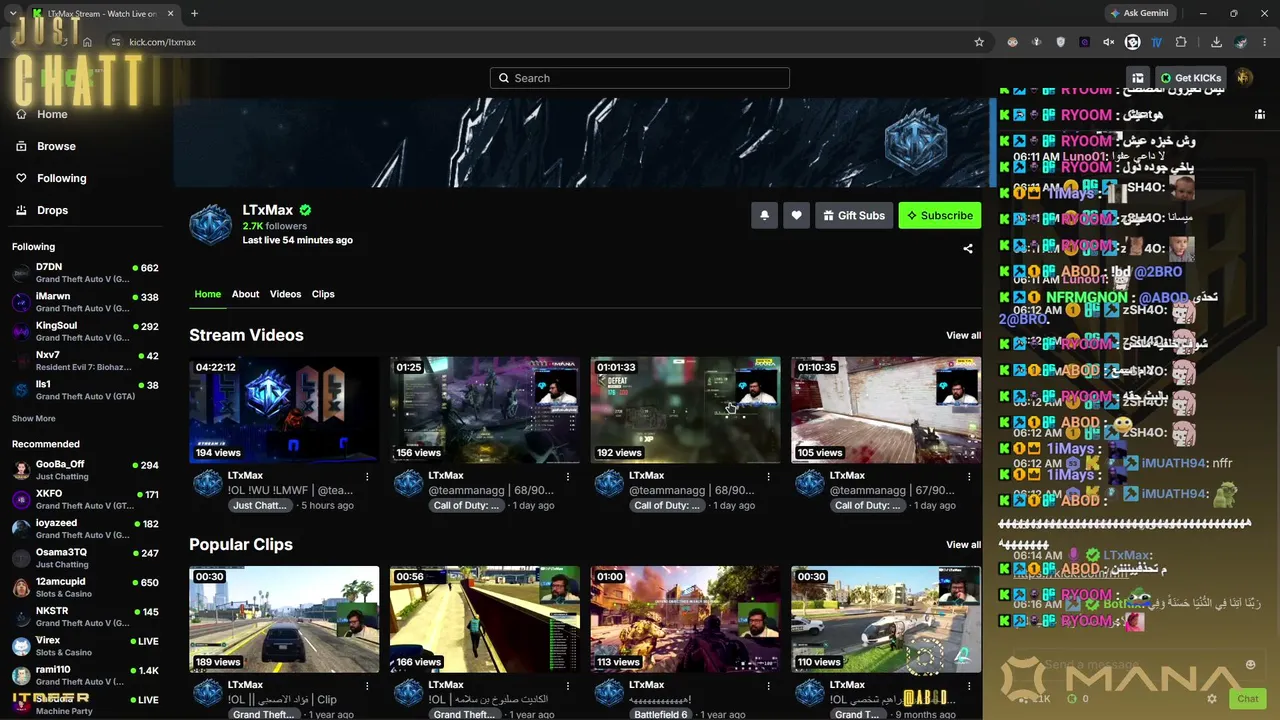Send message with the green Chat button
Image resolution: width=1280 pixels, height=720 pixels.
pos(1247,699)
